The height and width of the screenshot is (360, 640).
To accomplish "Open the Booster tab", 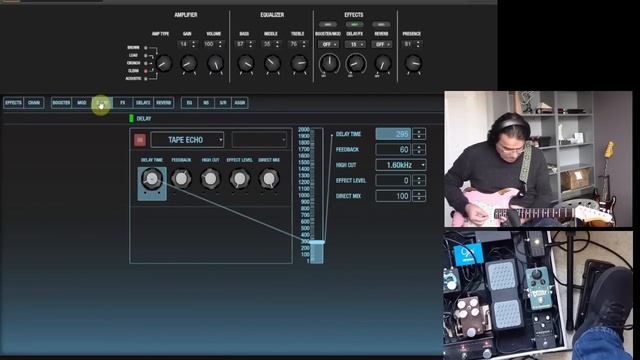I will [61, 103].
